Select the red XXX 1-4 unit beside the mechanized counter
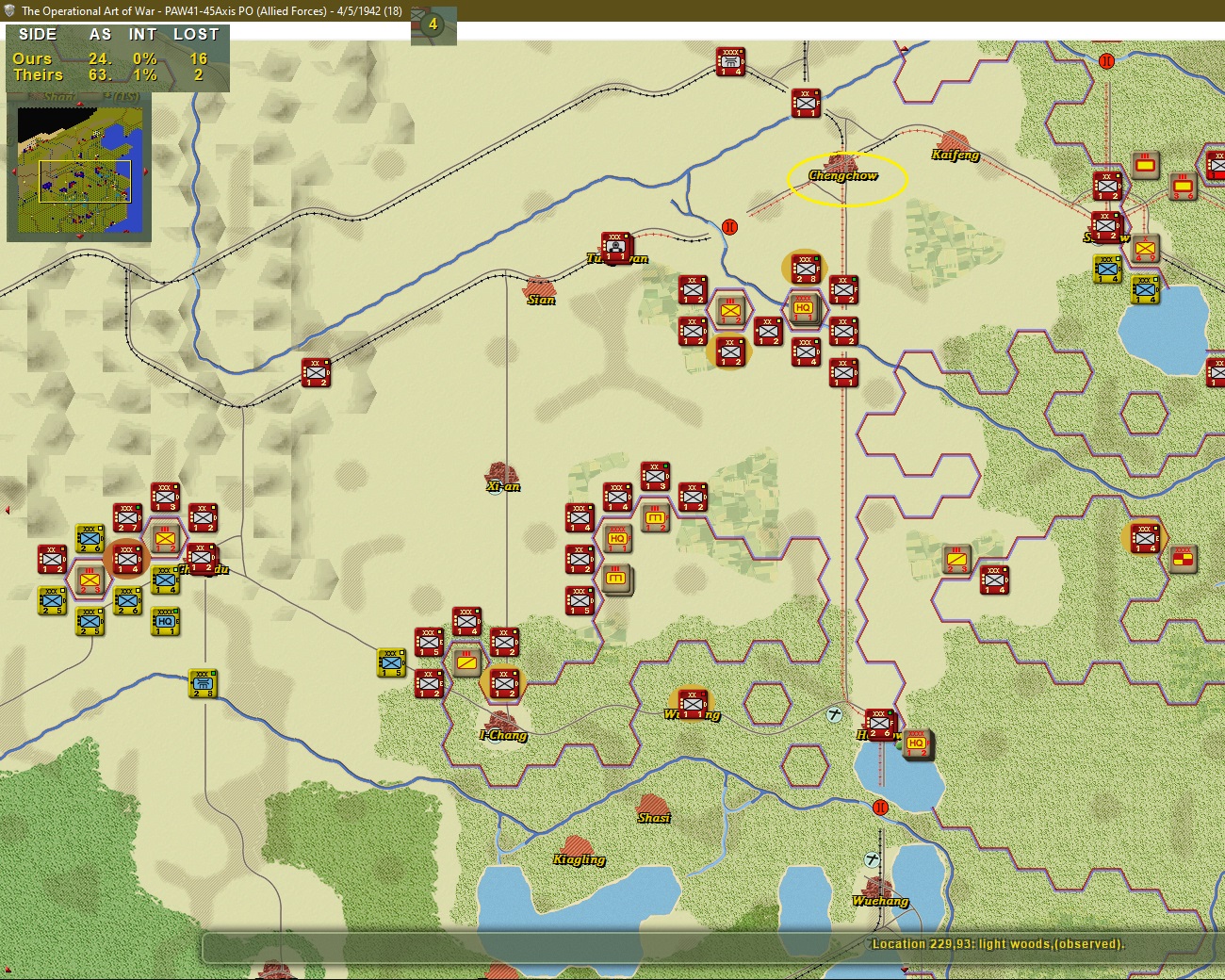The image size is (1225, 980). (x=994, y=580)
